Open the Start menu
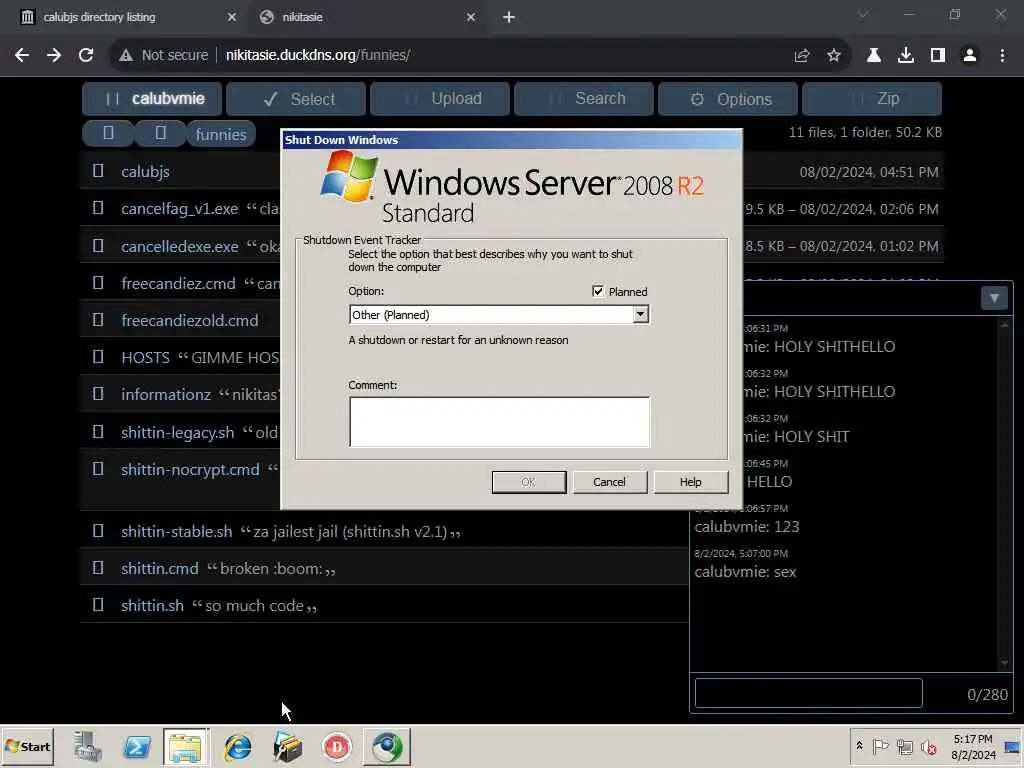Viewport: 1024px width, 768px height. (x=27, y=746)
